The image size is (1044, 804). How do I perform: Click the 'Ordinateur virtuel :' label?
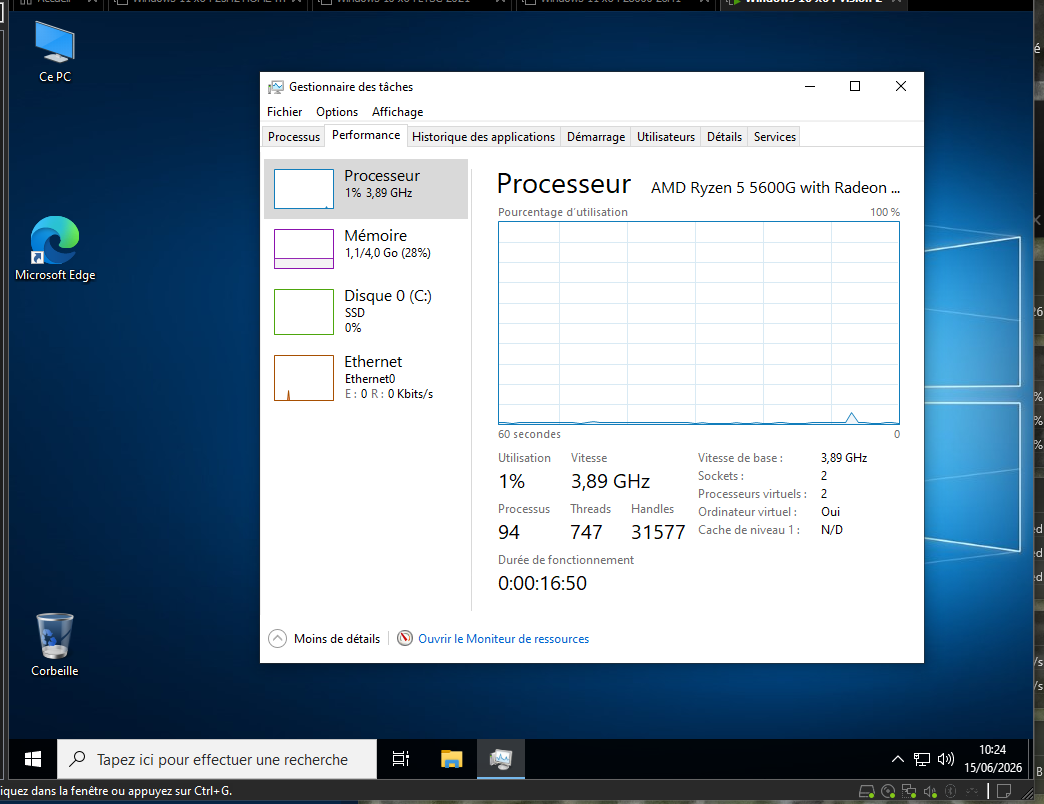(747, 512)
